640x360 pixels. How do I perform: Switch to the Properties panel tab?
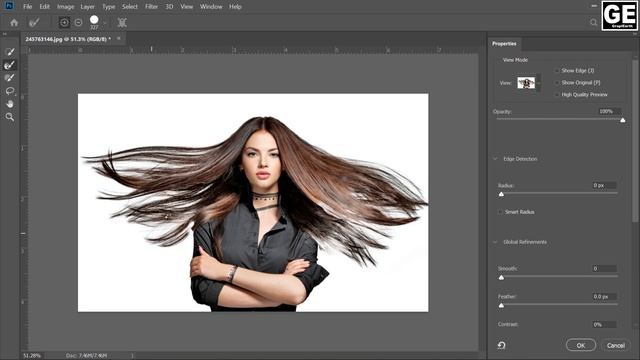(504, 44)
